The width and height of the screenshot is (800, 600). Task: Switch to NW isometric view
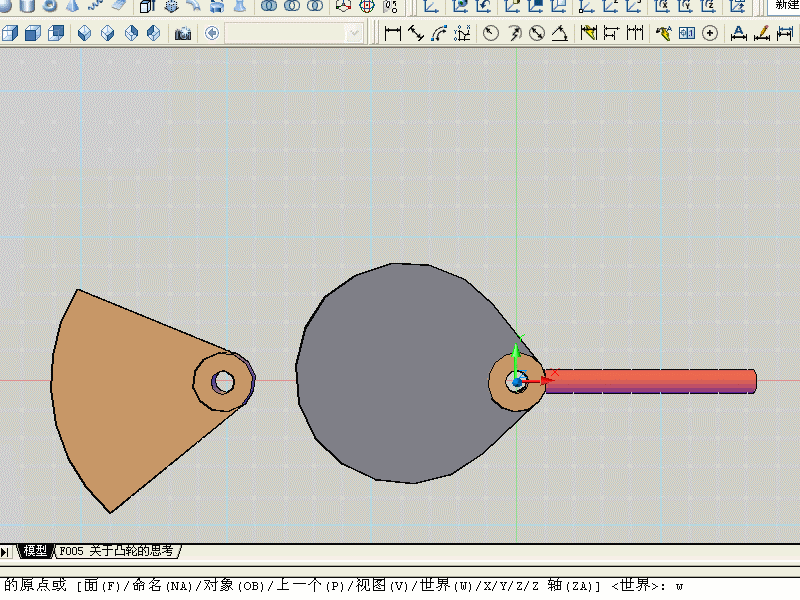click(x=154, y=33)
